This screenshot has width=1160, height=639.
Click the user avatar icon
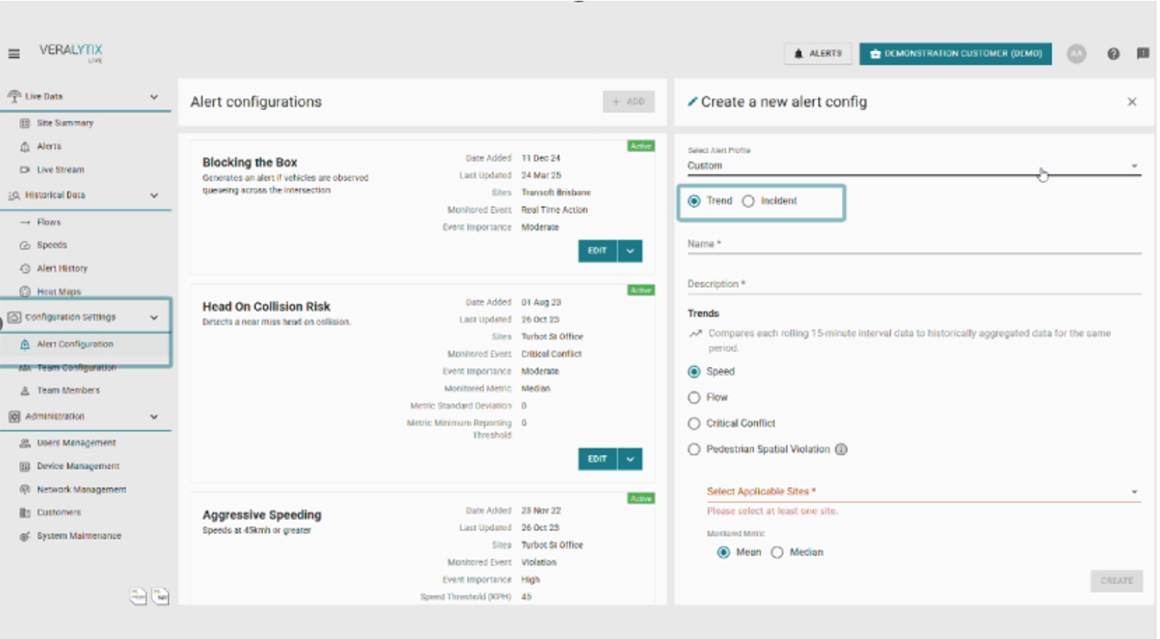[1076, 54]
